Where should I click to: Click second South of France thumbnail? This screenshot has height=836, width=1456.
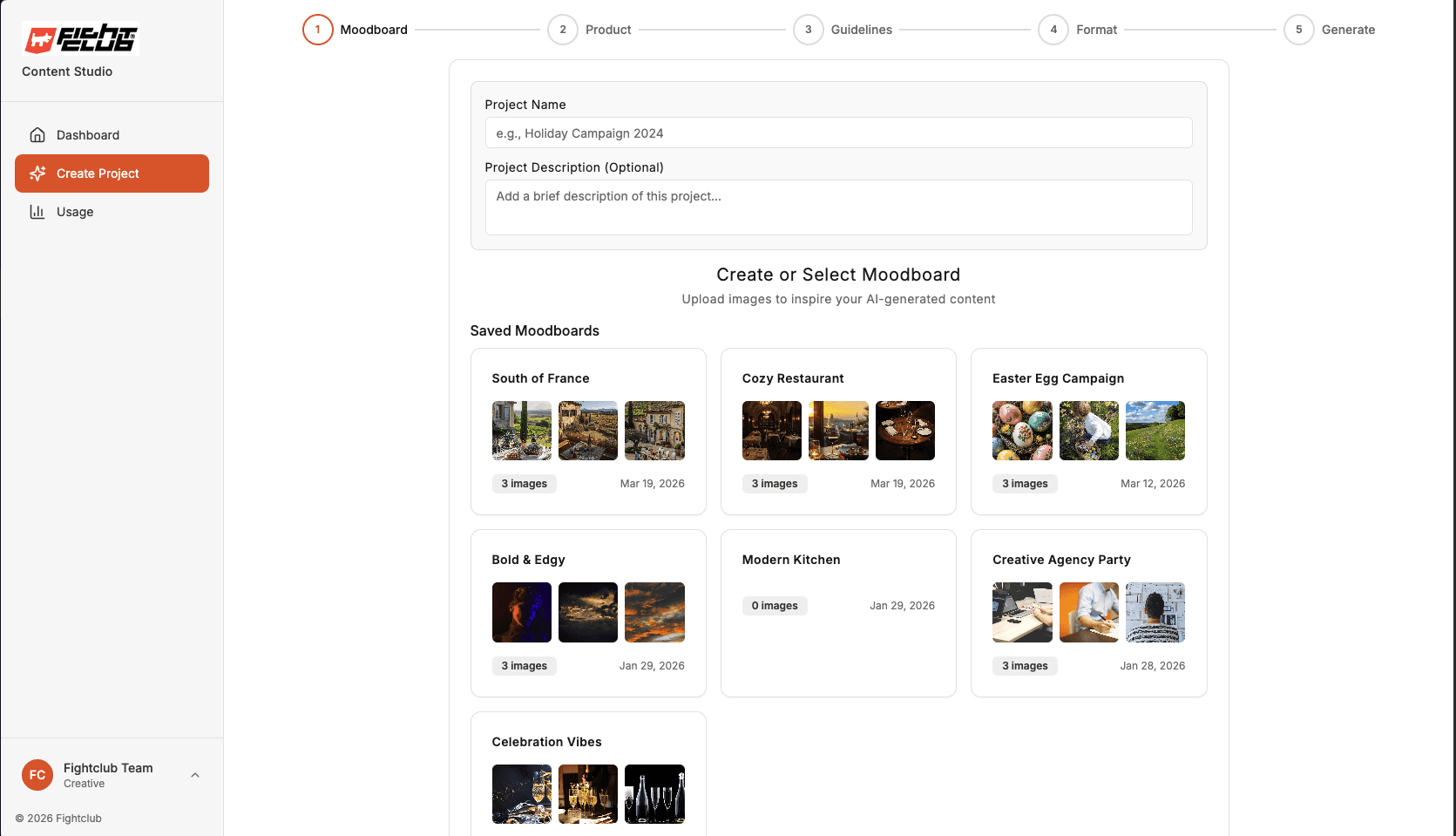pos(588,431)
